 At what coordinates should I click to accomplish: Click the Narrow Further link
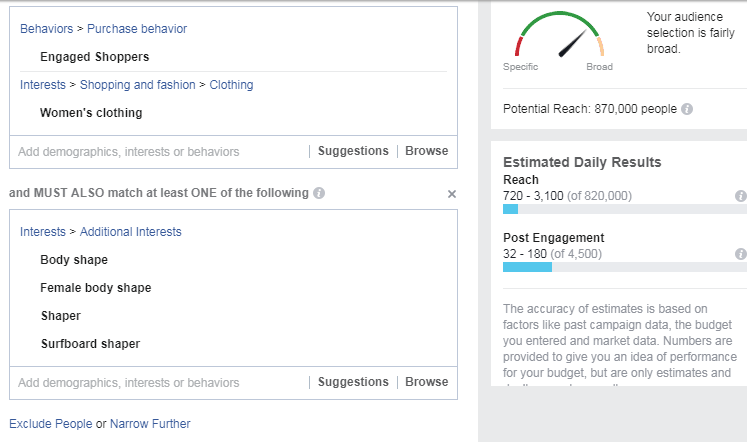click(x=150, y=423)
